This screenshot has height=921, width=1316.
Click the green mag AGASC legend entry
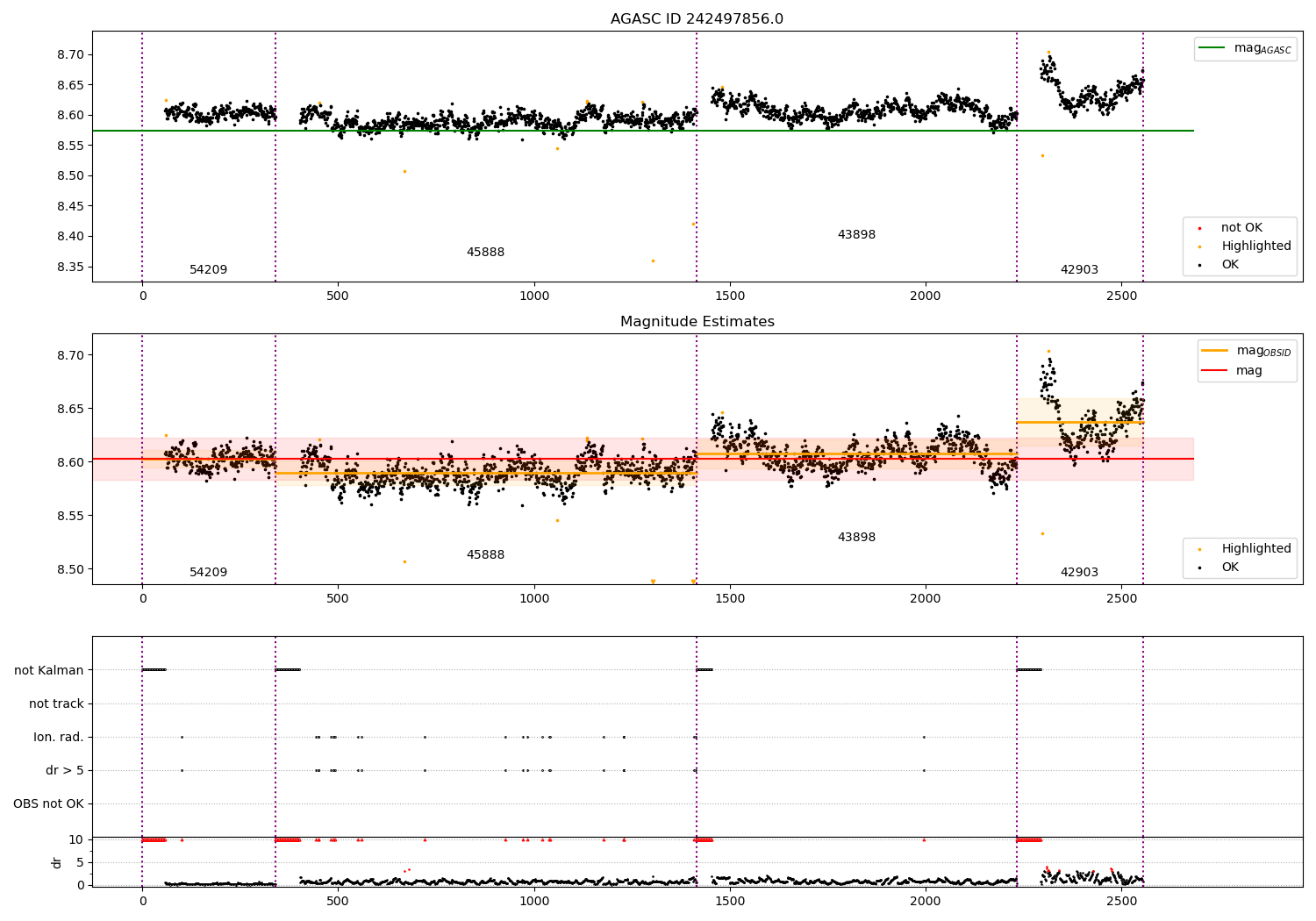[1246, 48]
